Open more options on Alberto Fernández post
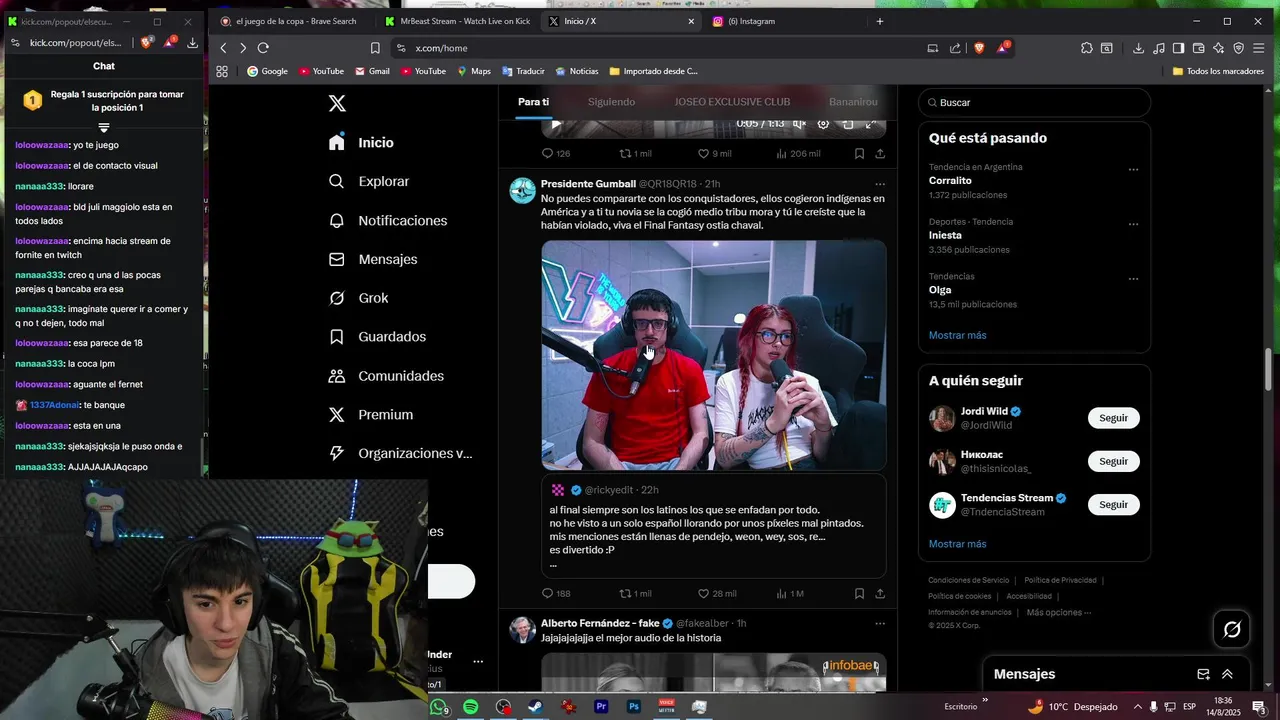The width and height of the screenshot is (1280, 720). [880, 624]
